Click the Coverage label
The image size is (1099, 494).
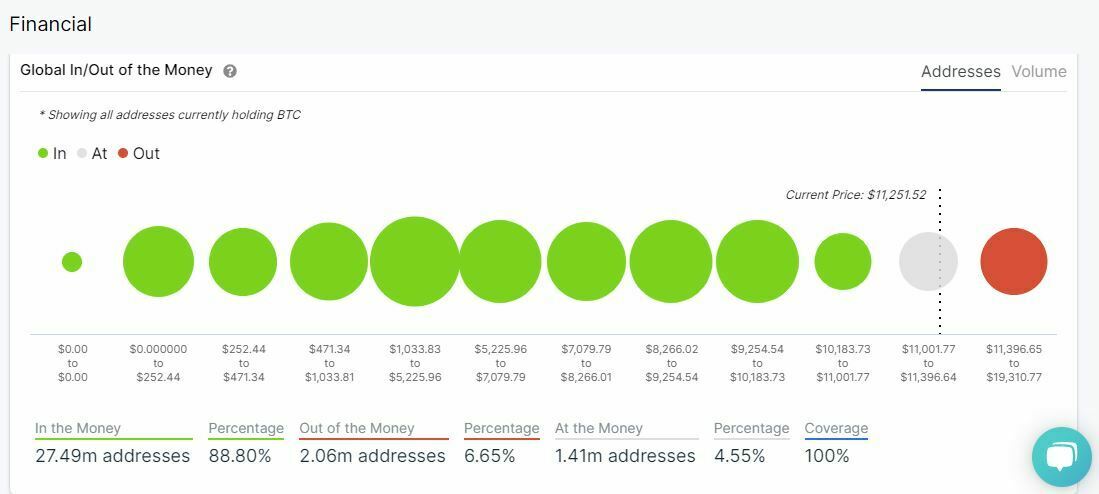tap(836, 428)
